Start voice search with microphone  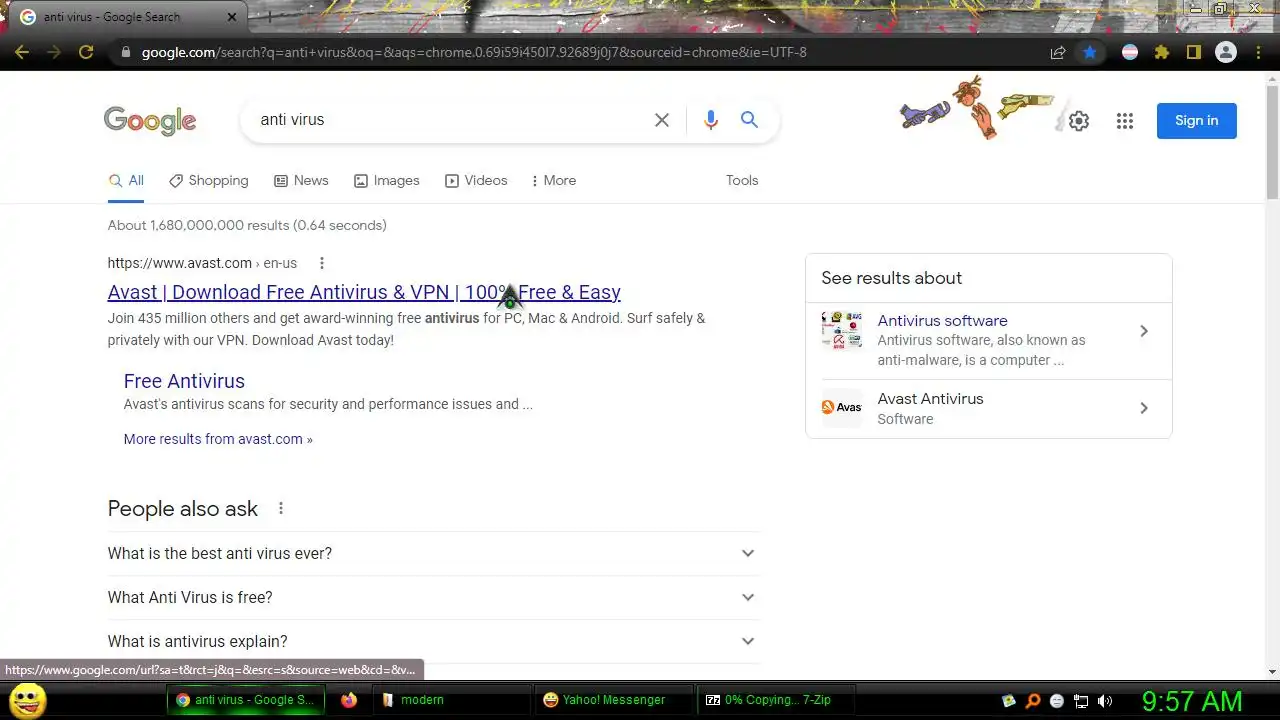[x=711, y=120]
